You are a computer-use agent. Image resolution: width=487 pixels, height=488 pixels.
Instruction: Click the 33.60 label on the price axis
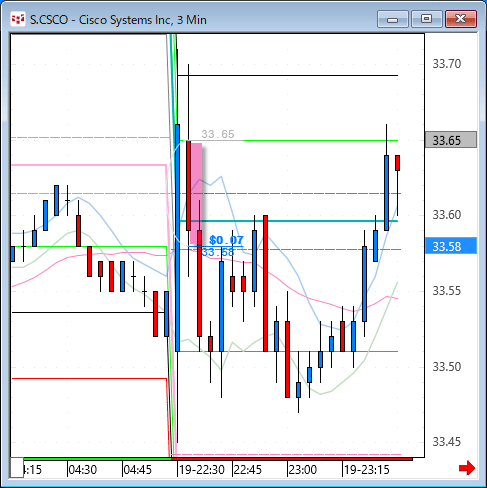tap(447, 215)
